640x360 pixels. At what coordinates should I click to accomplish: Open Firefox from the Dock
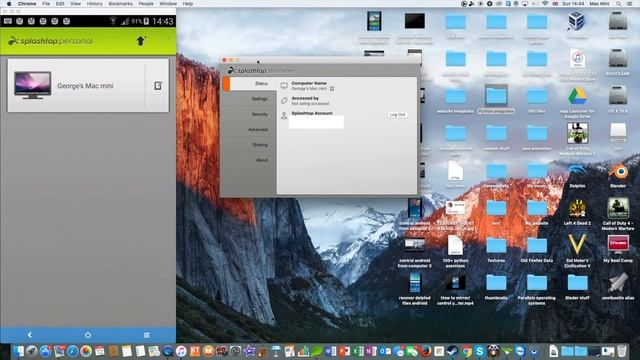[426, 351]
